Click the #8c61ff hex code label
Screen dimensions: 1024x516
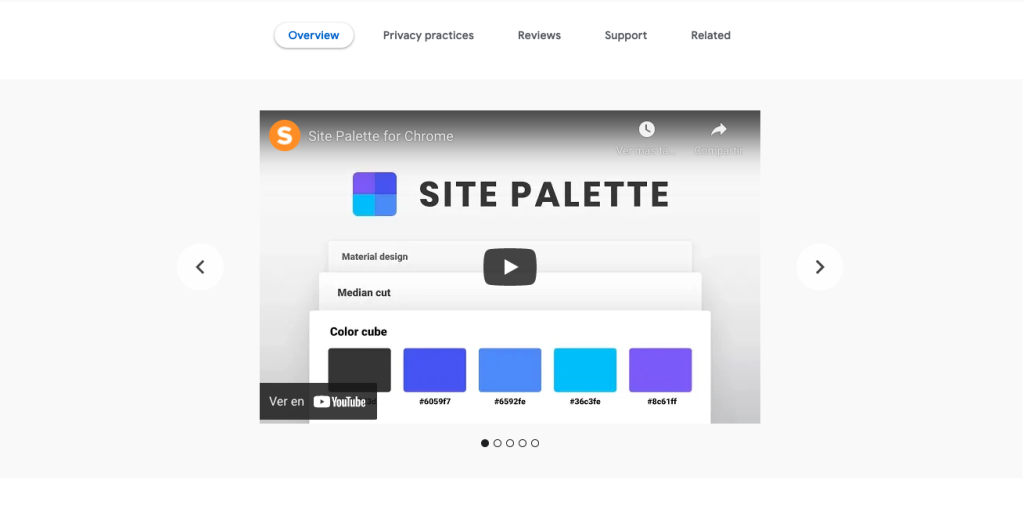point(662,402)
